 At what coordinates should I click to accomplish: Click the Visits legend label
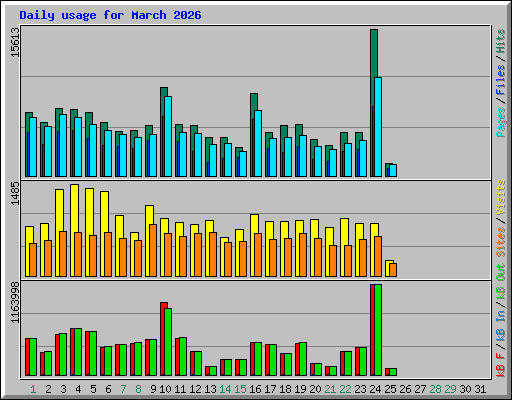[x=501, y=197]
